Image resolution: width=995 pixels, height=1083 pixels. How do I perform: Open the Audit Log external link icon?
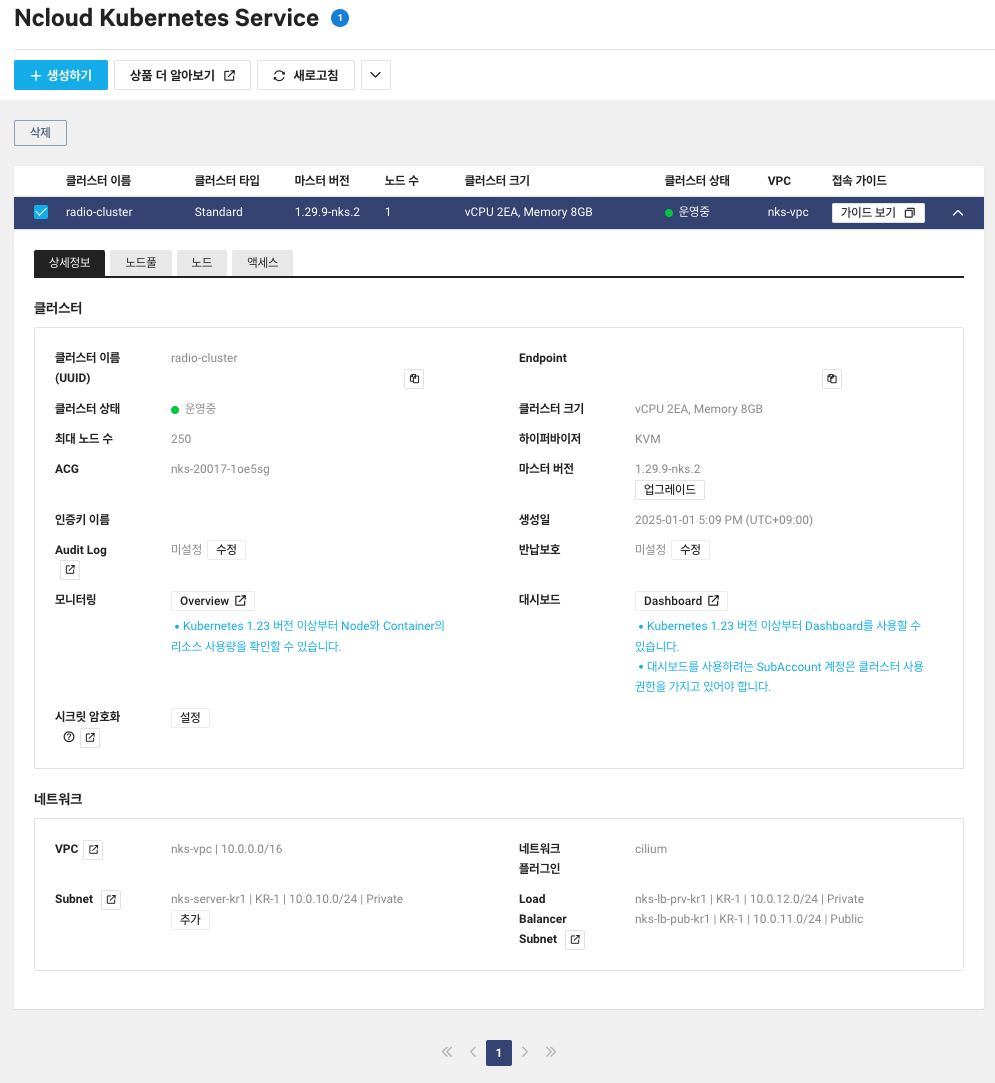70,570
